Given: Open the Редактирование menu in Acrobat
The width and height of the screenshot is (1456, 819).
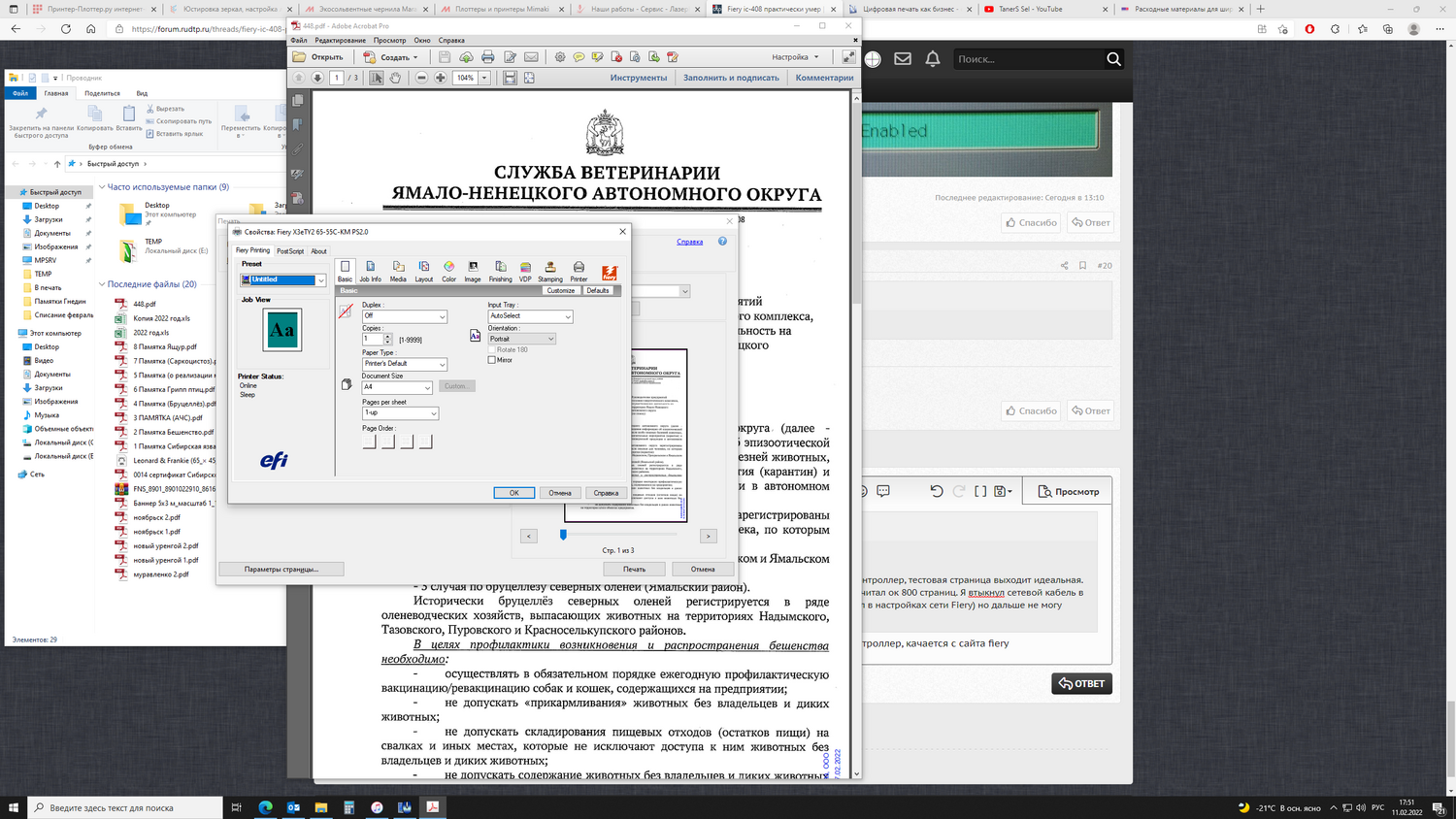Looking at the screenshot, I should pyautogui.click(x=341, y=41).
